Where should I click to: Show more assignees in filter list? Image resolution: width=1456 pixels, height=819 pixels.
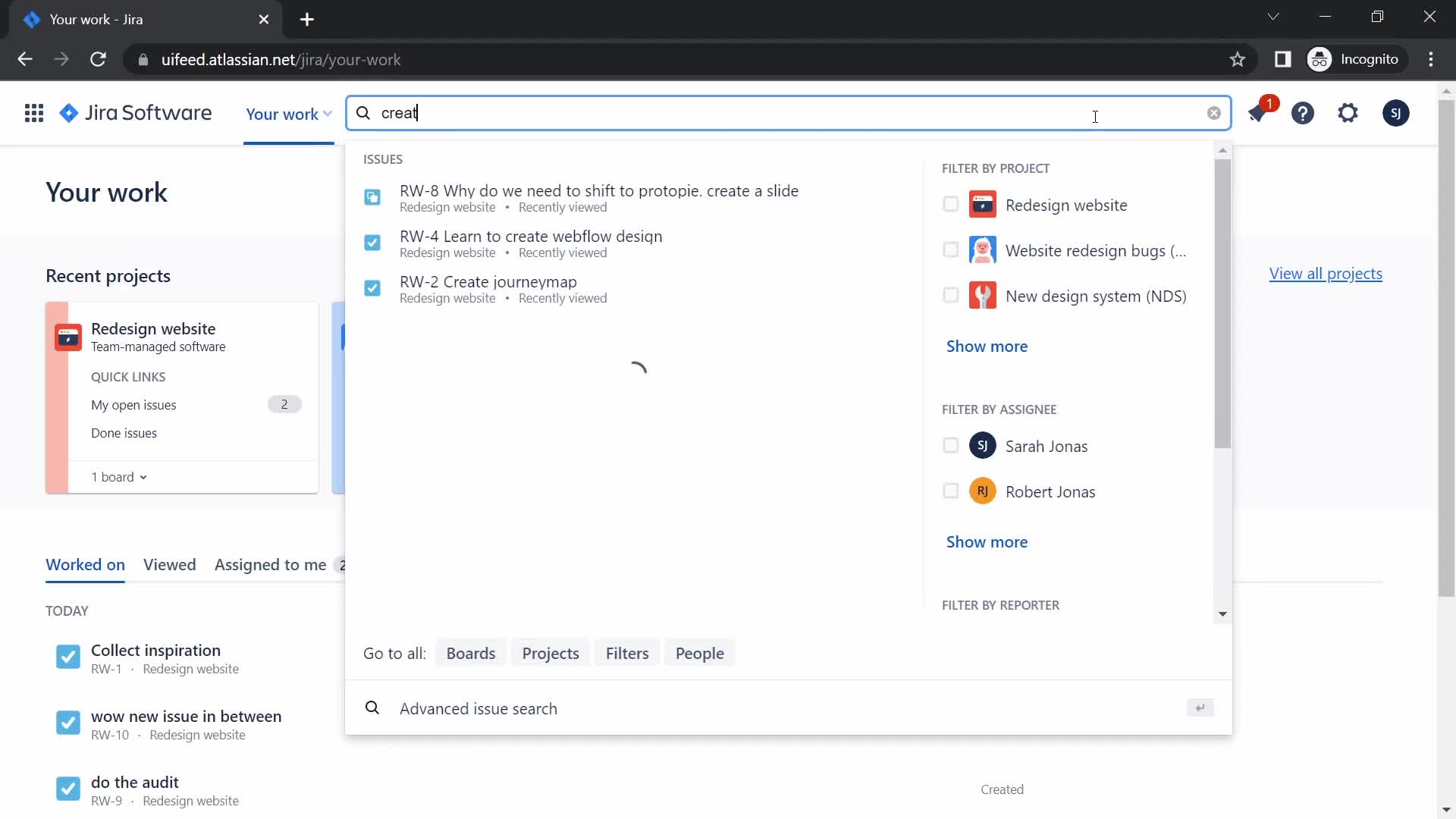(x=987, y=542)
